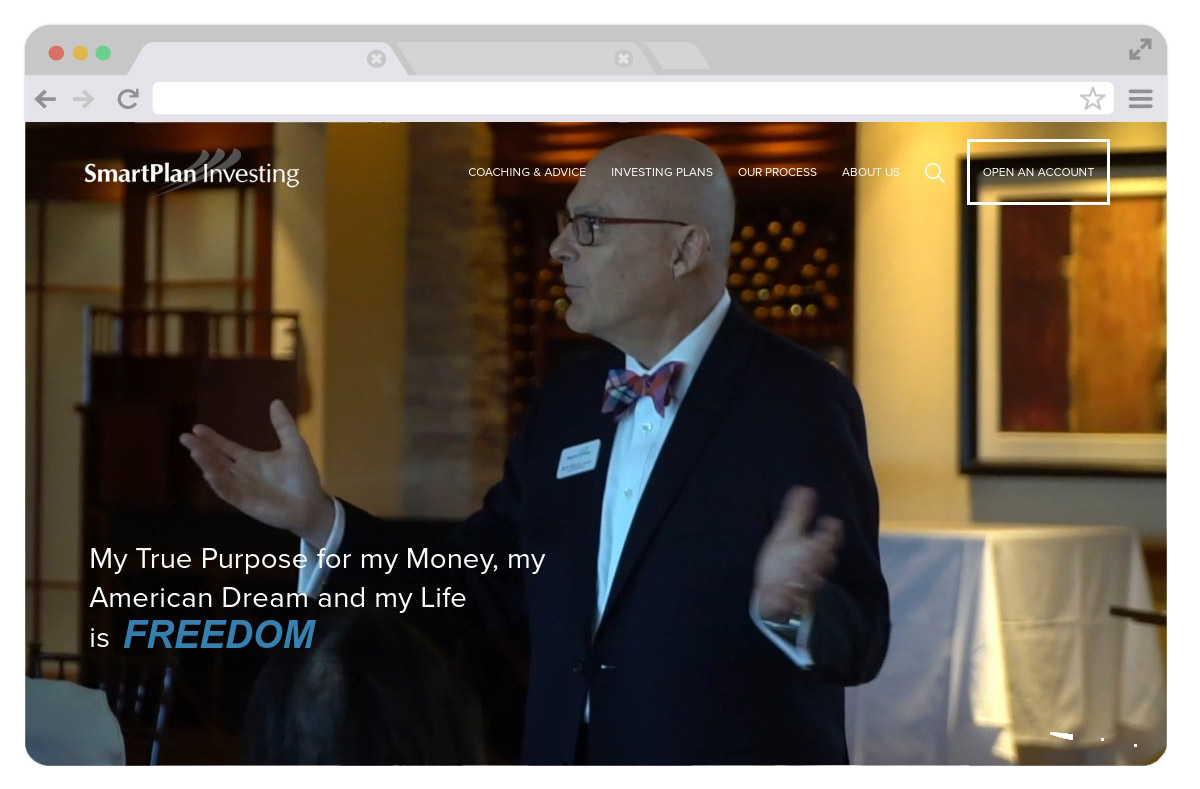The height and width of the screenshot is (789, 1200).
Task: Go back using the browser back arrow
Action: [45, 99]
